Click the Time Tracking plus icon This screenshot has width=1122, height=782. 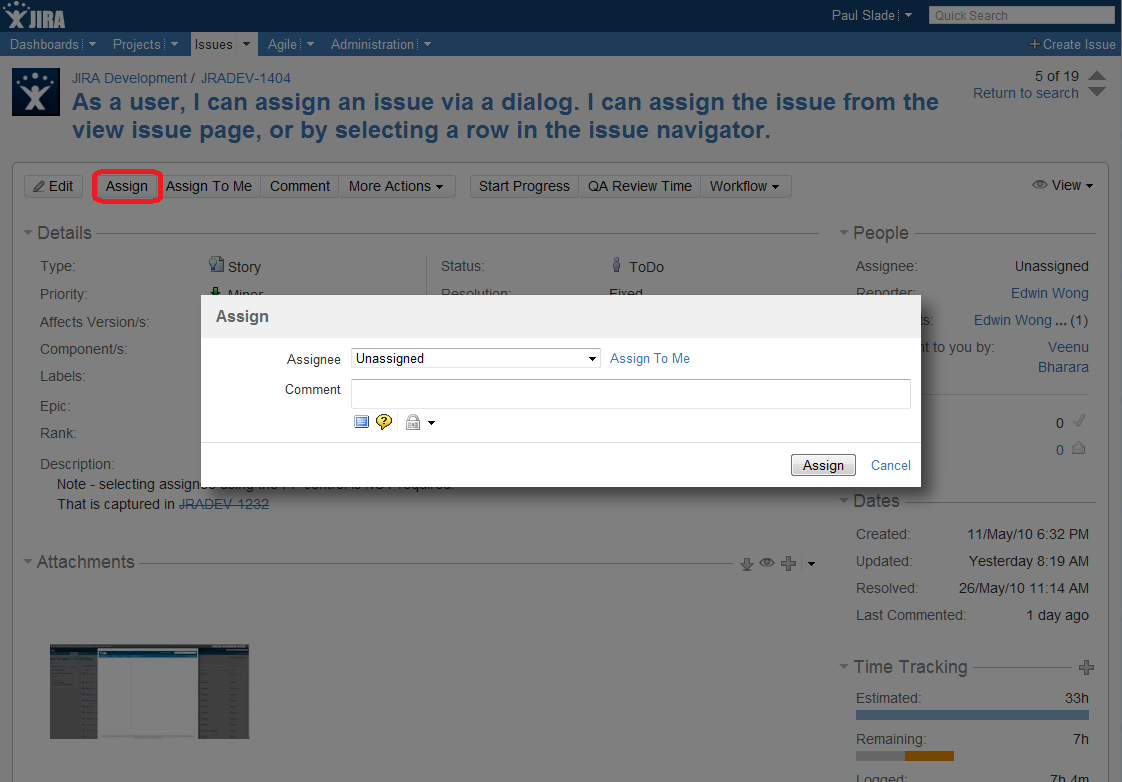coord(1086,668)
